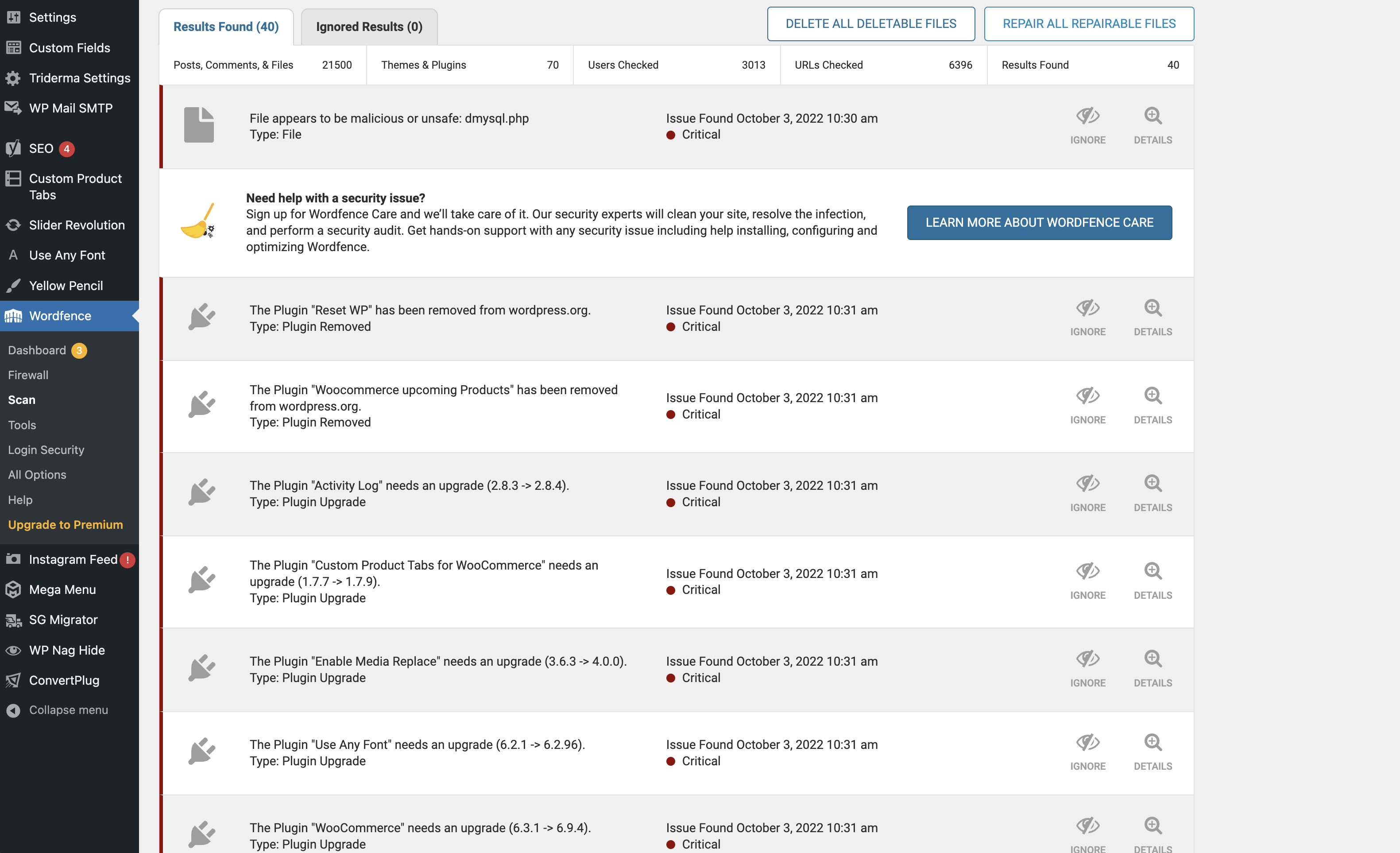Click the plug icon beside Activity Log result

(x=202, y=492)
